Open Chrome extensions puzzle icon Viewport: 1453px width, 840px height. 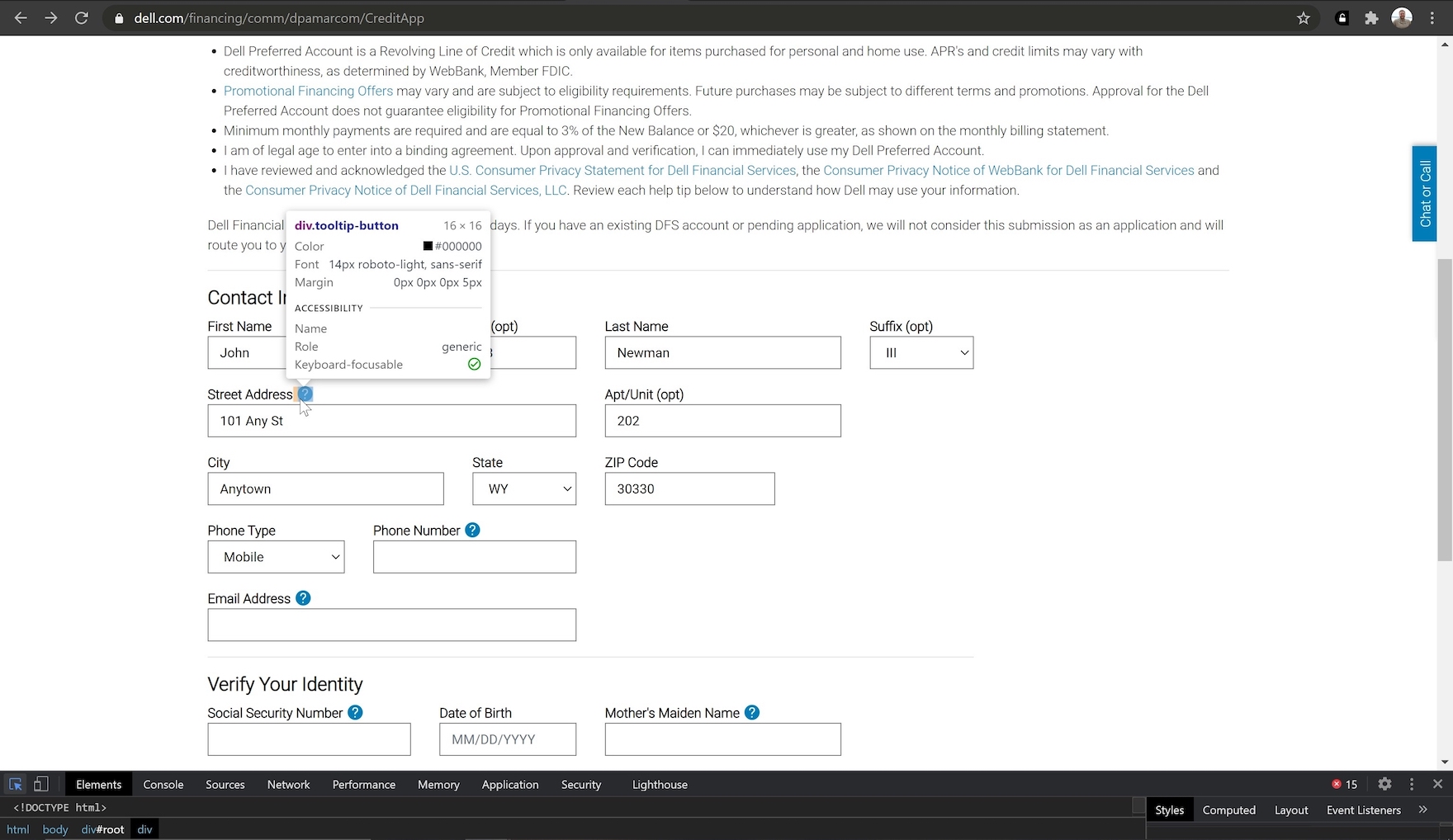click(x=1371, y=18)
